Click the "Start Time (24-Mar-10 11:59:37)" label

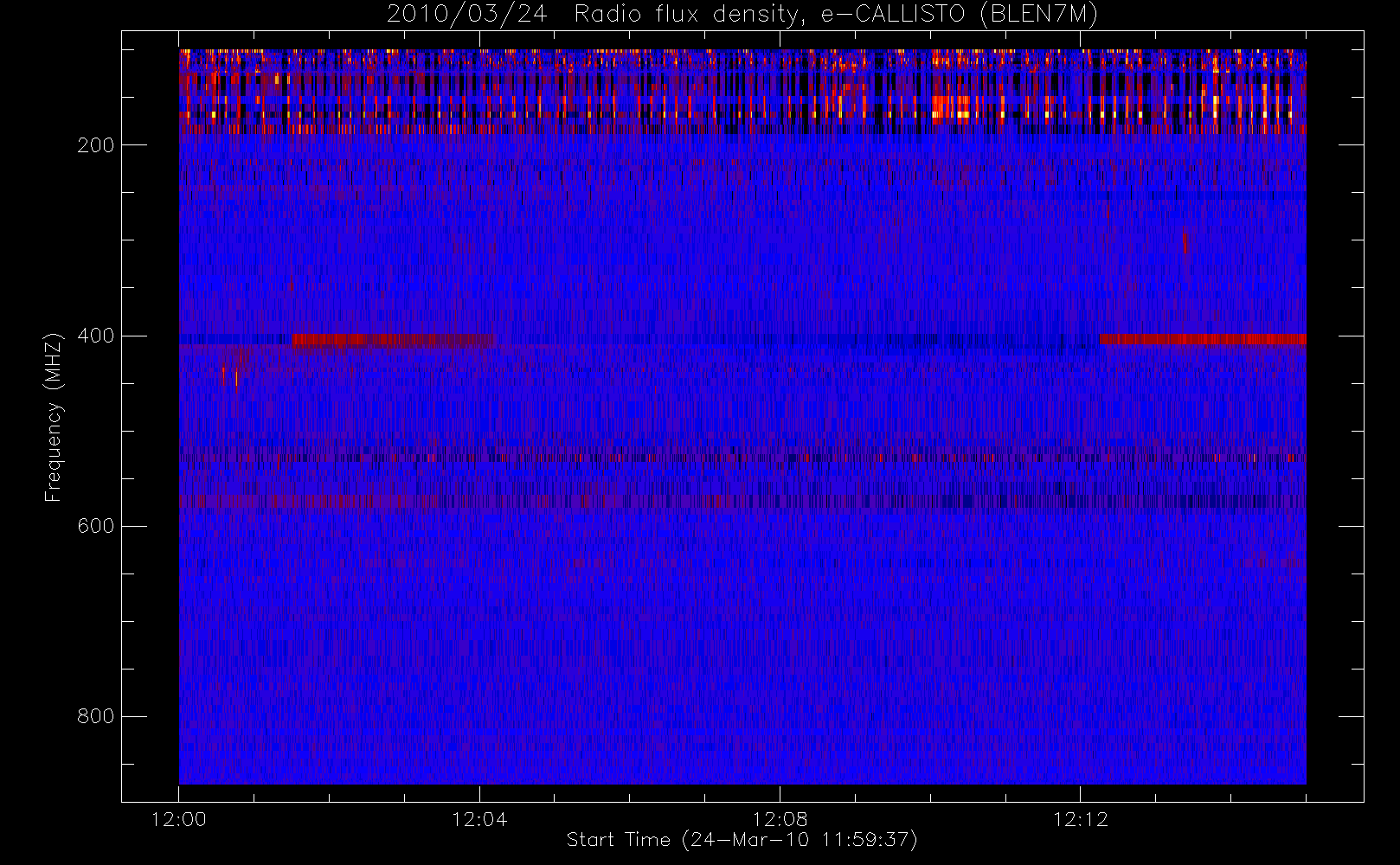pos(742,840)
